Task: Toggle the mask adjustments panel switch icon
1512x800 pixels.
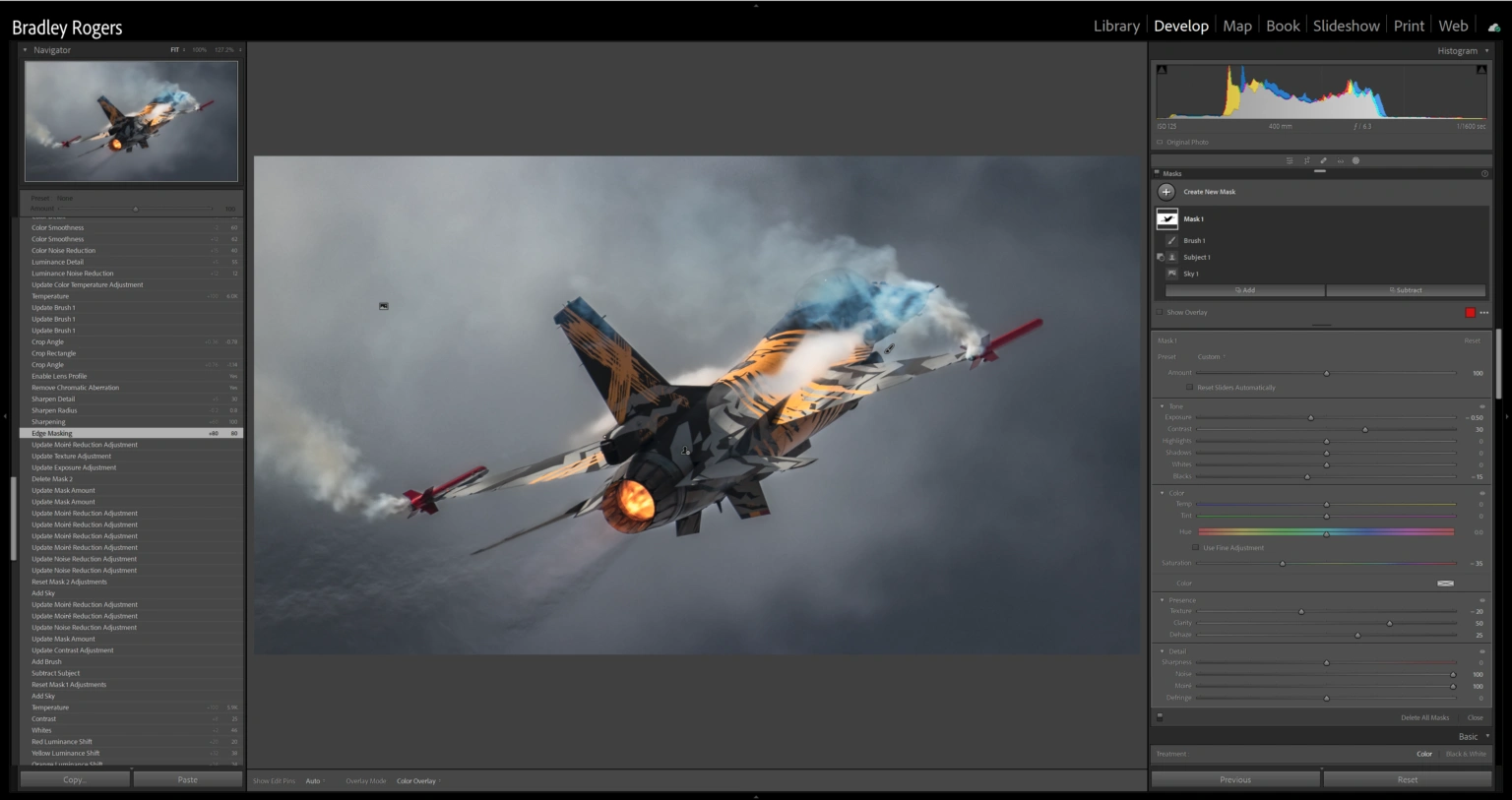Action: click(1160, 717)
